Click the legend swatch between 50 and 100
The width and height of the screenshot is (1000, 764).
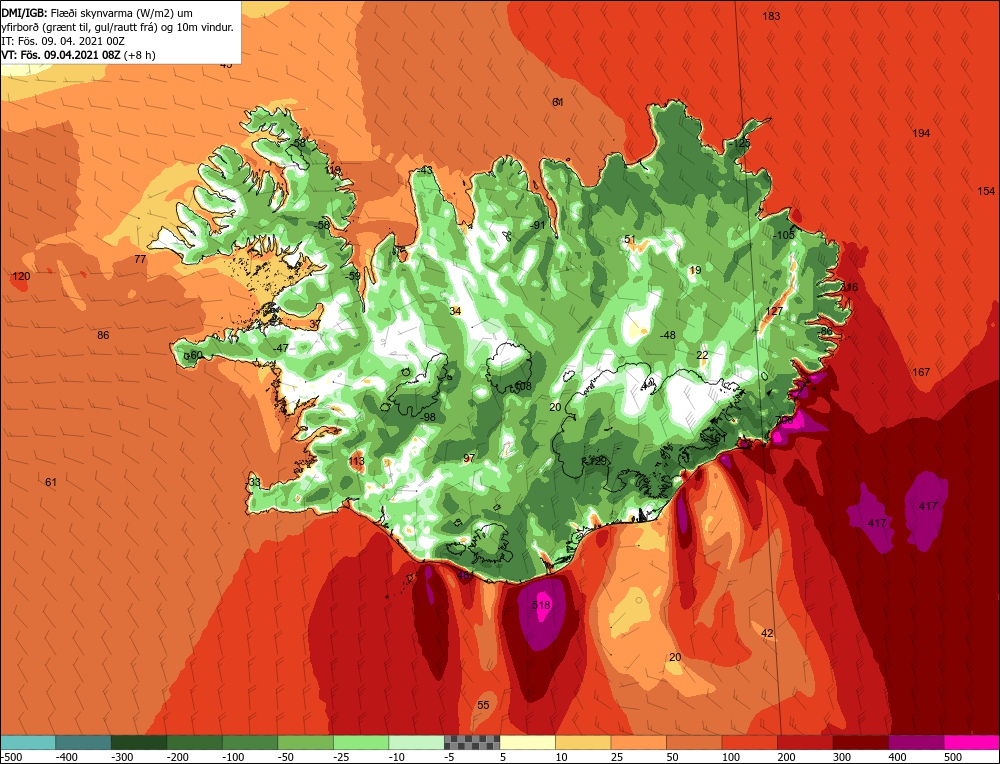(x=694, y=742)
